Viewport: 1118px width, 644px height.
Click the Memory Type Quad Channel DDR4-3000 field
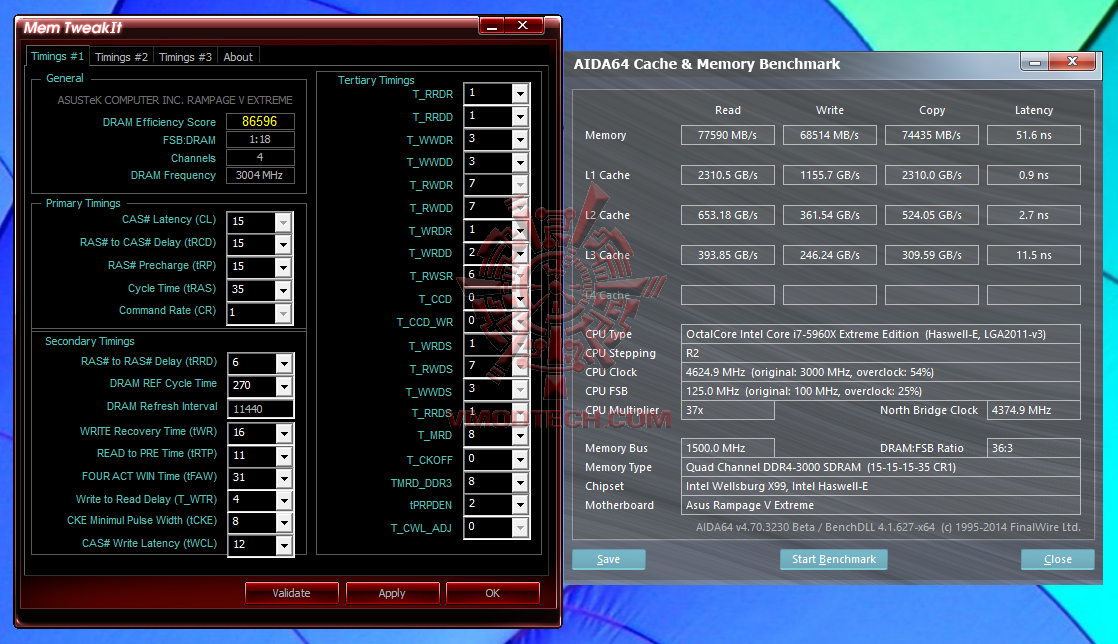[x=881, y=467]
